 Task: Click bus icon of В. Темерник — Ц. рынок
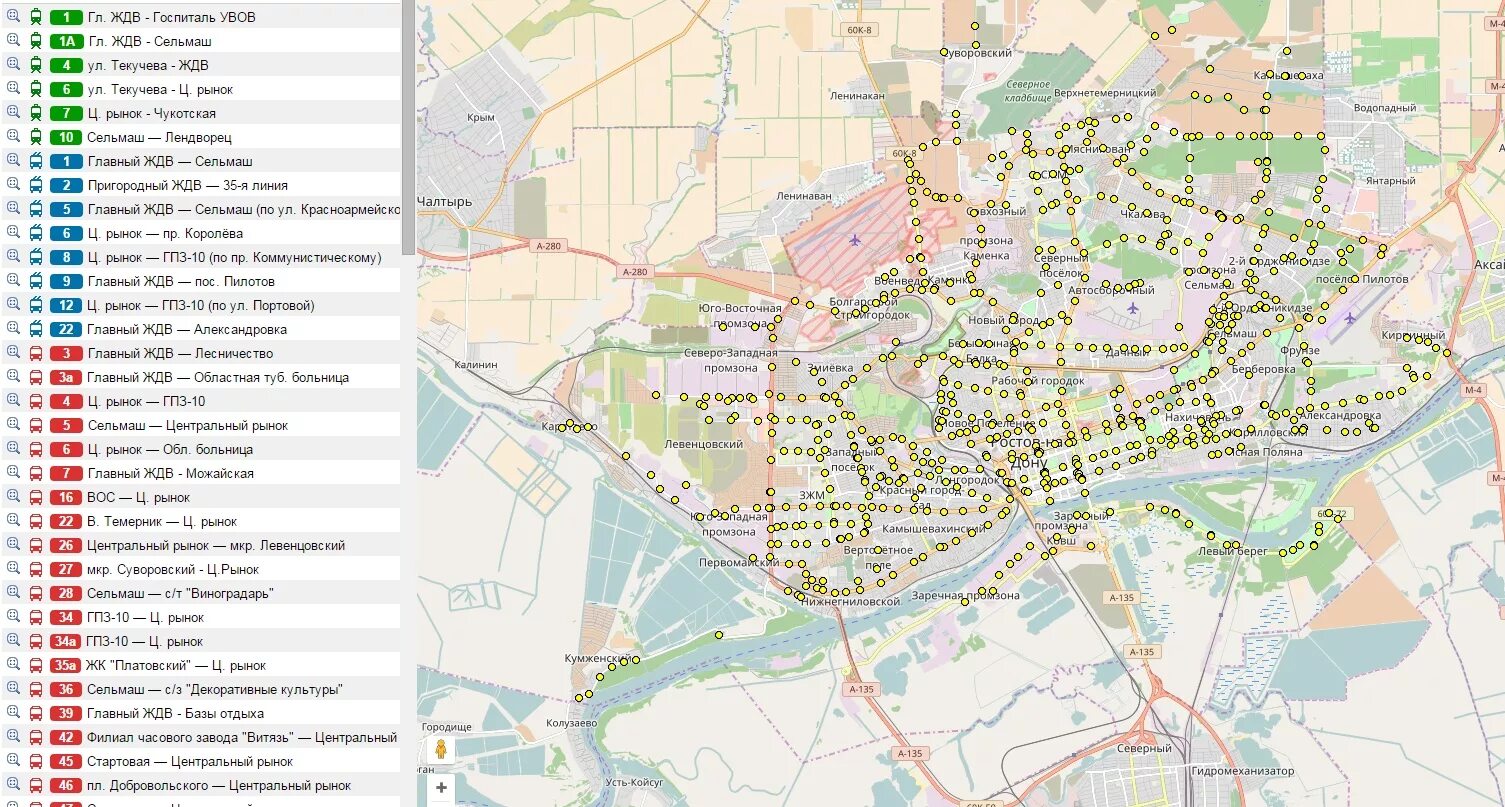click(36, 521)
